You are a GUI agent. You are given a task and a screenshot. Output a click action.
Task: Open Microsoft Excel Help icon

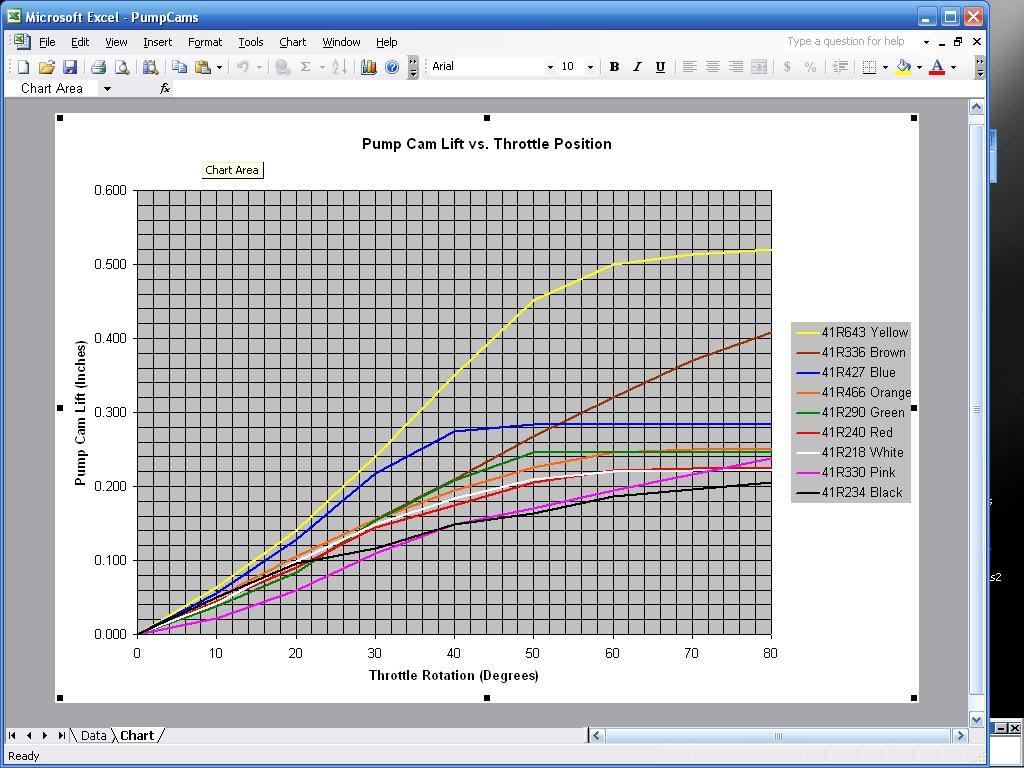click(x=392, y=67)
